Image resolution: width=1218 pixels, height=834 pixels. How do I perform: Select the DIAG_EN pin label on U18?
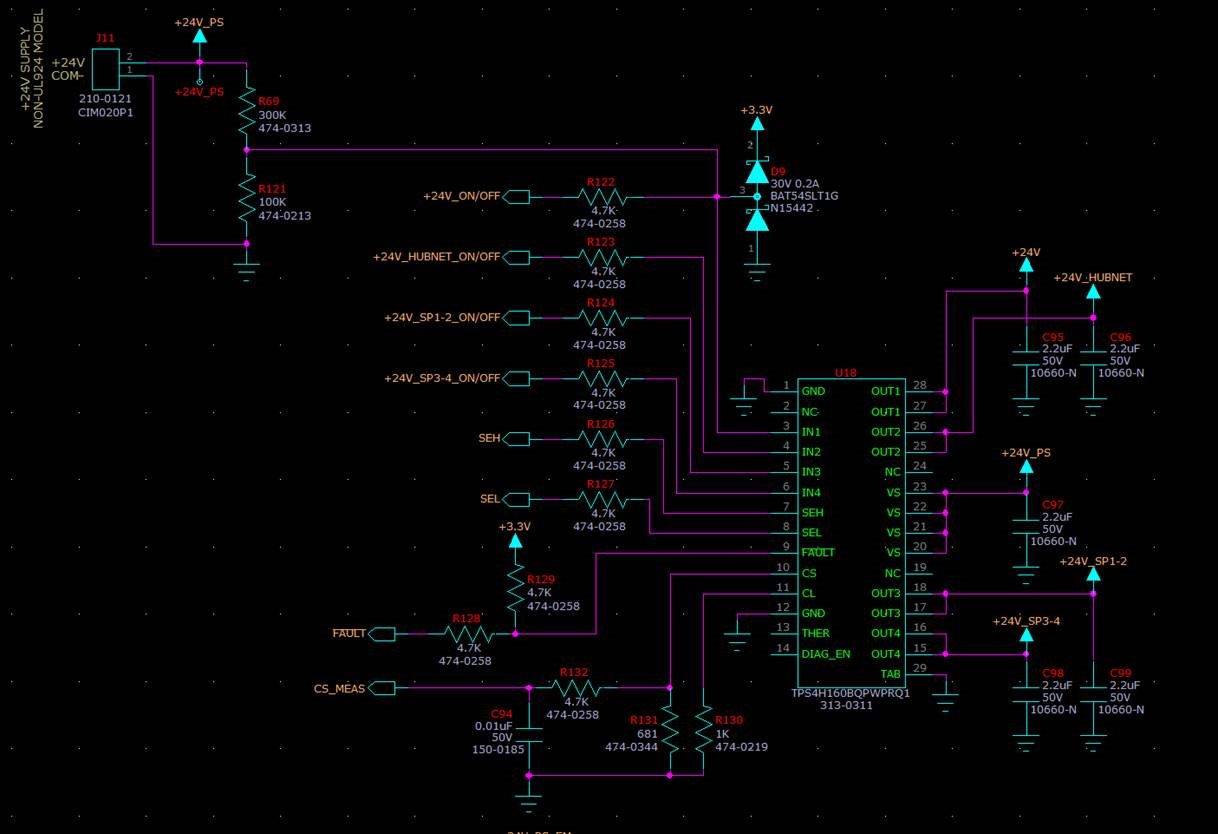click(x=826, y=653)
